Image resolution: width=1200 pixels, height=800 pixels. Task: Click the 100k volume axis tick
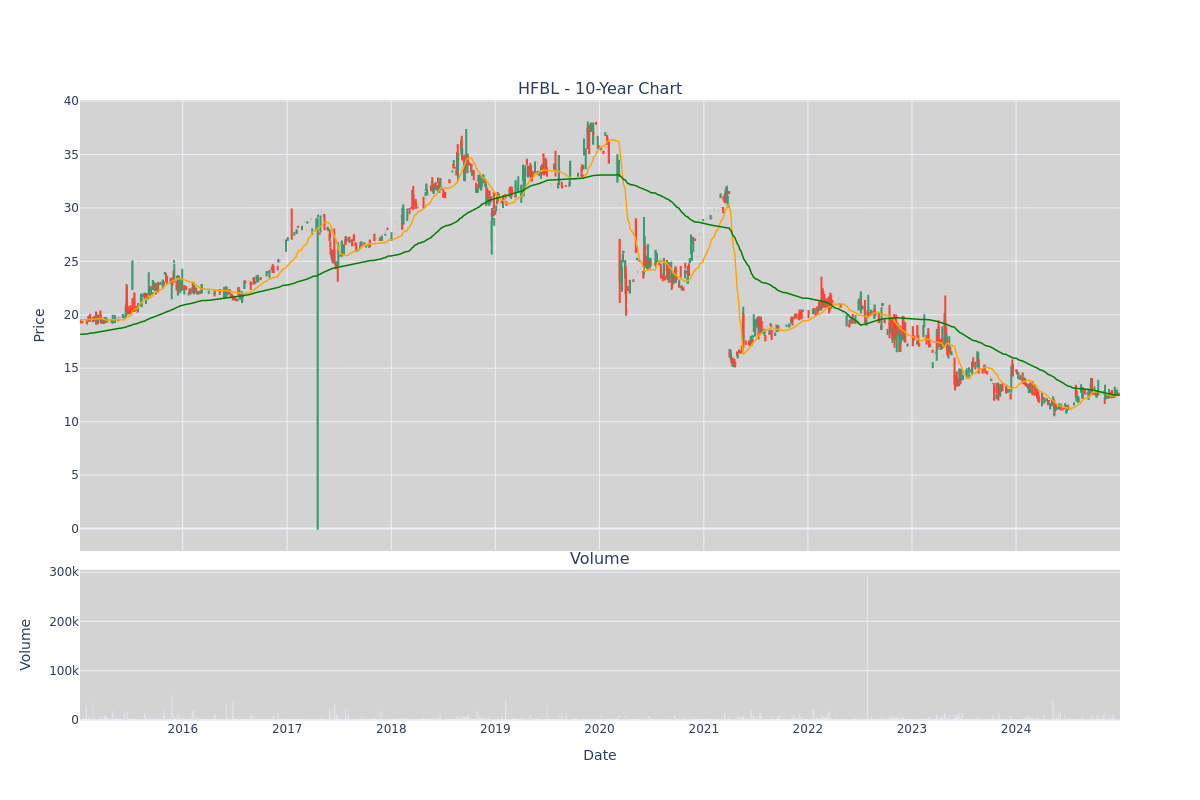(x=65, y=670)
